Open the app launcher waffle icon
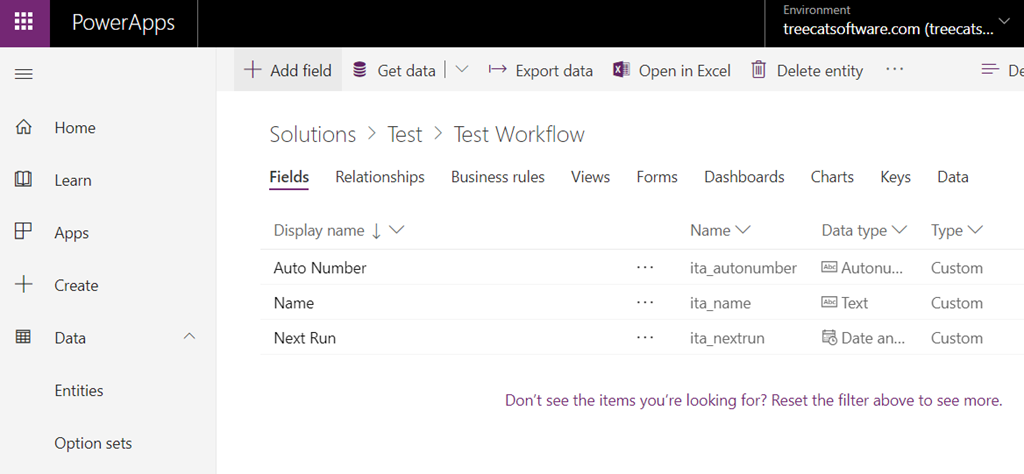1024x474 pixels. point(24,23)
